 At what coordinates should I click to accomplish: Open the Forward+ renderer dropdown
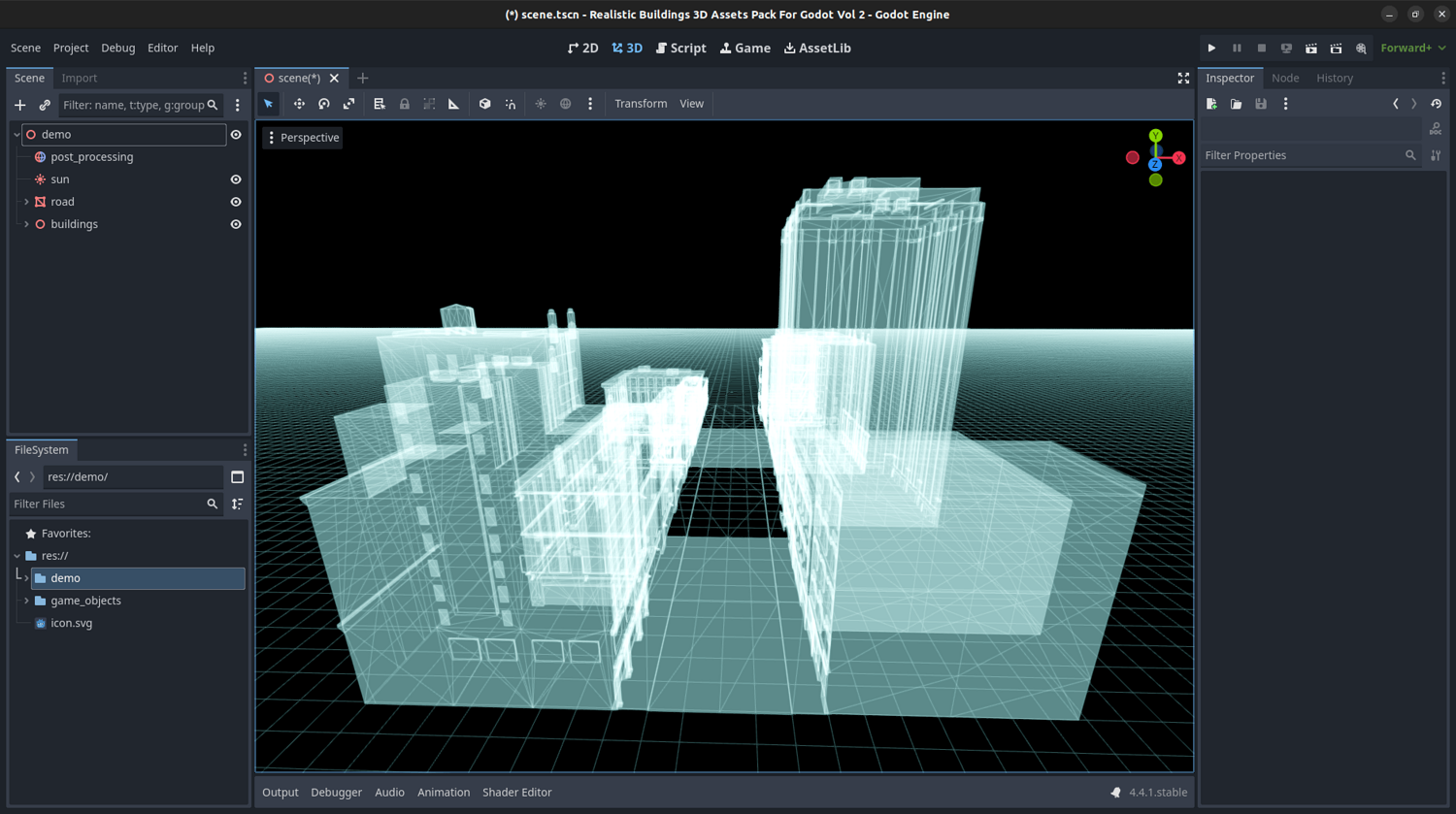coord(1412,48)
